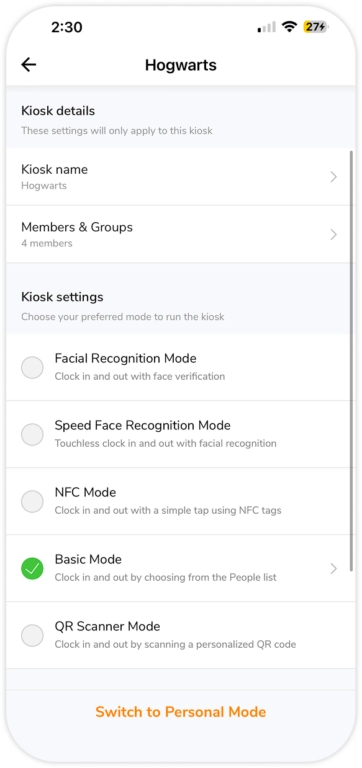The image size is (362, 768).
Task: Expand Members & Groups chevron
Action: (x=334, y=235)
